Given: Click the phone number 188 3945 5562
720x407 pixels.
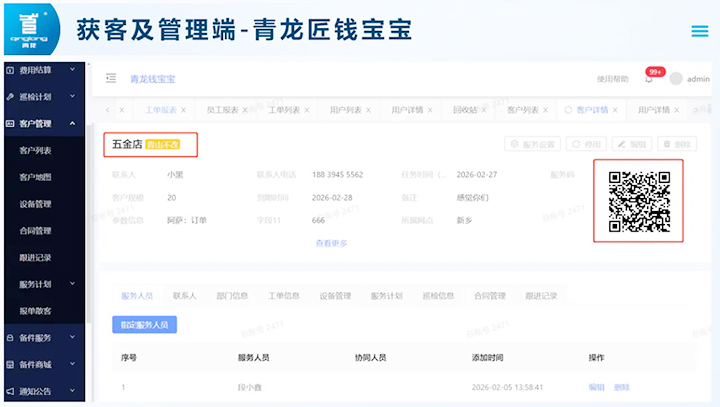Looking at the screenshot, I should [338, 175].
